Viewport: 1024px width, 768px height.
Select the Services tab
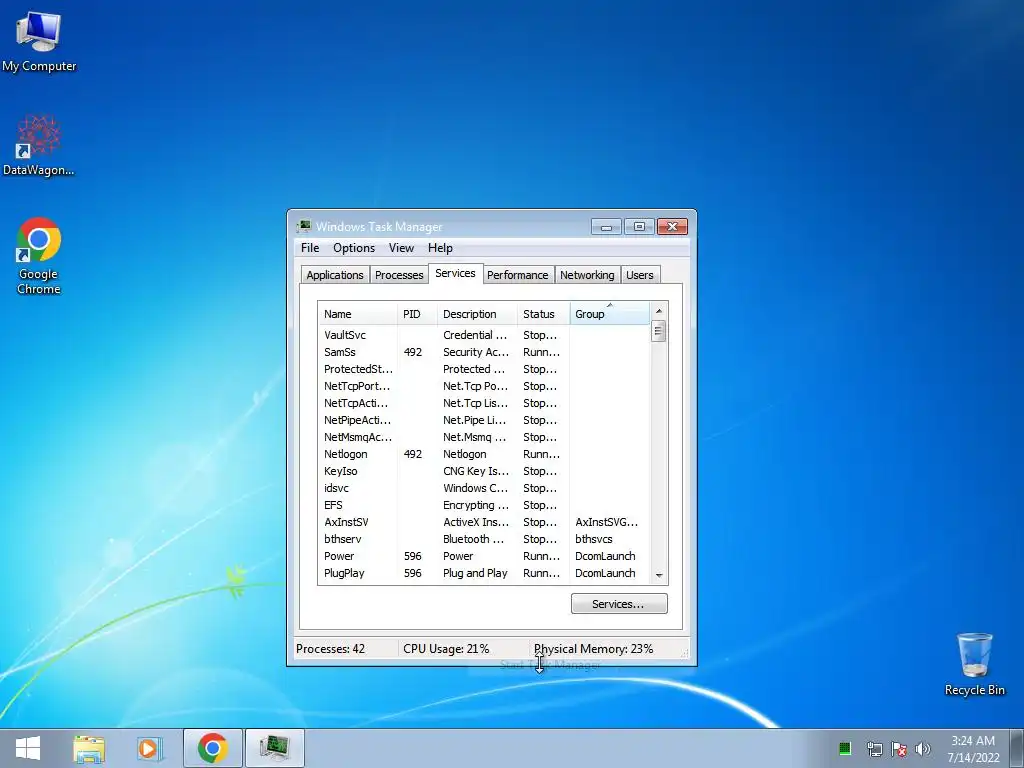(455, 274)
